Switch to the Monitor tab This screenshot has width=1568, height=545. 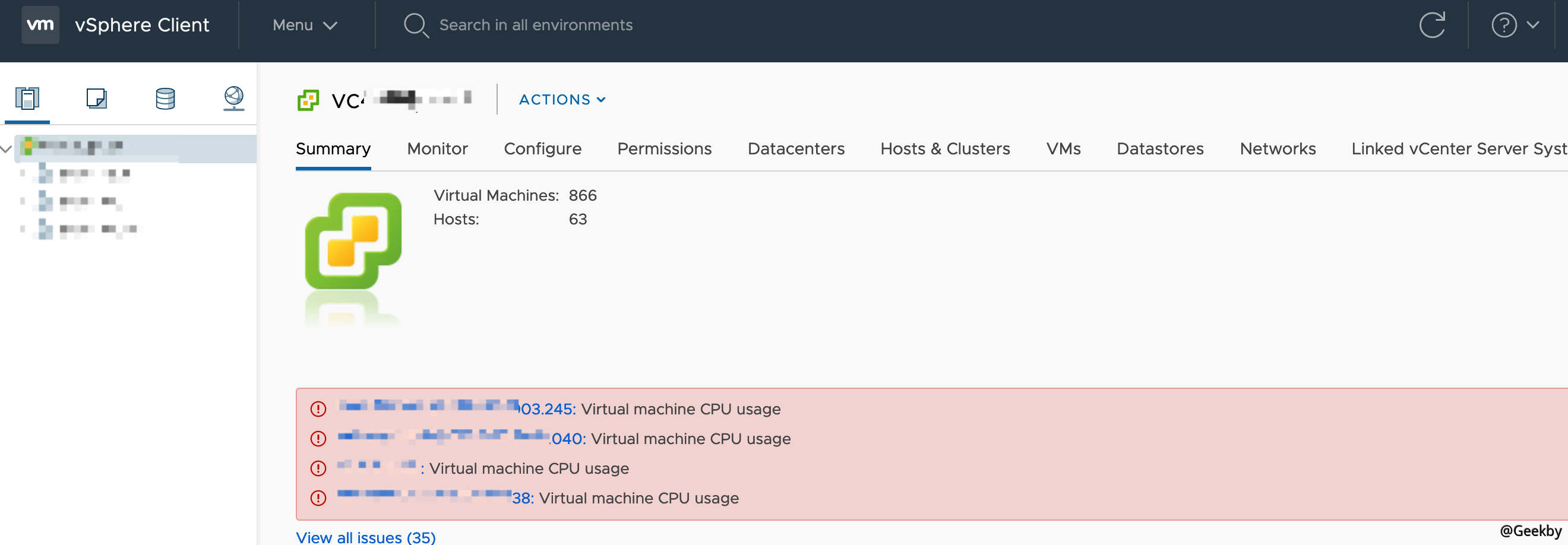coord(437,149)
